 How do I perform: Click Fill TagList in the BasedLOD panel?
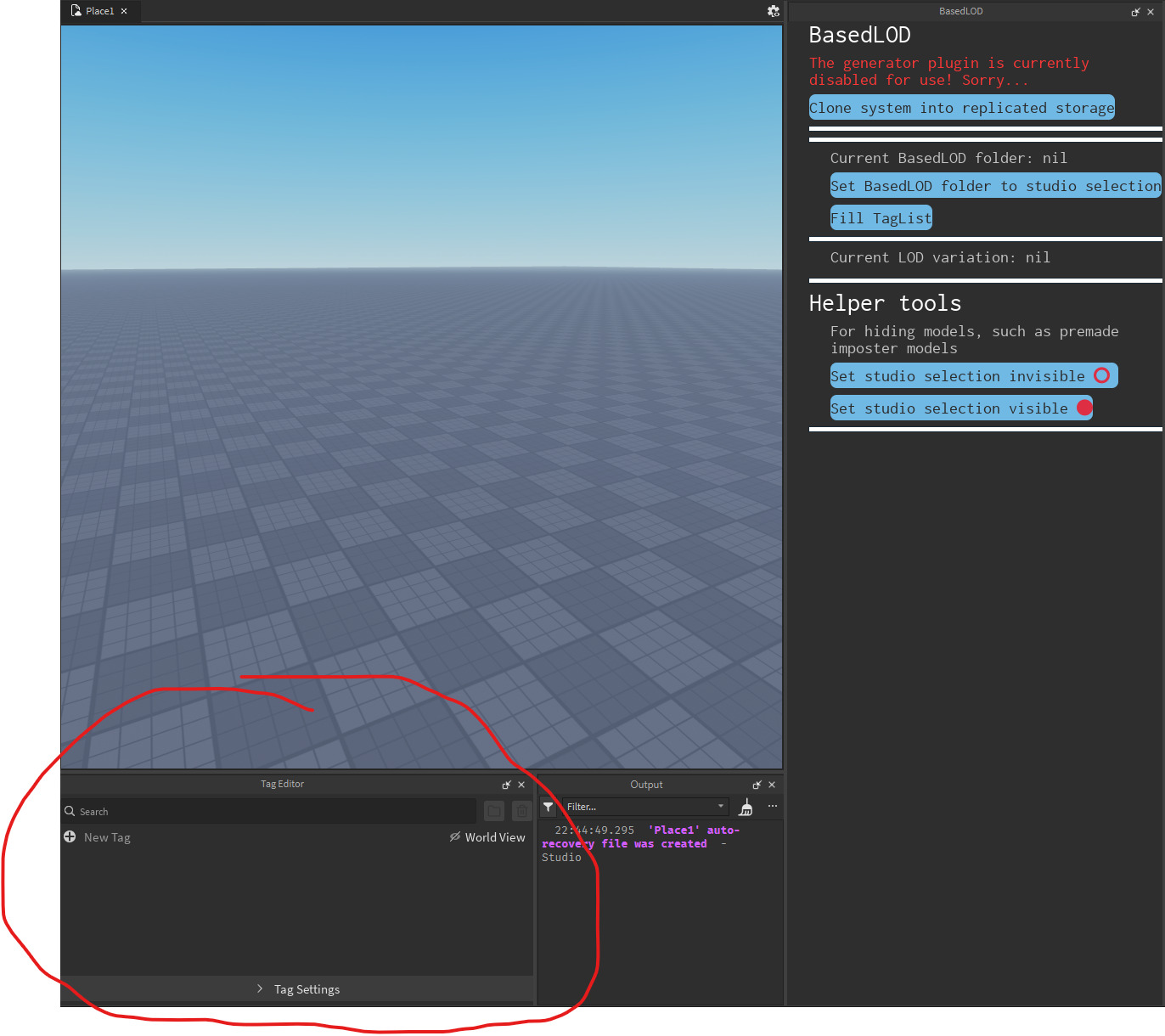coord(881,217)
